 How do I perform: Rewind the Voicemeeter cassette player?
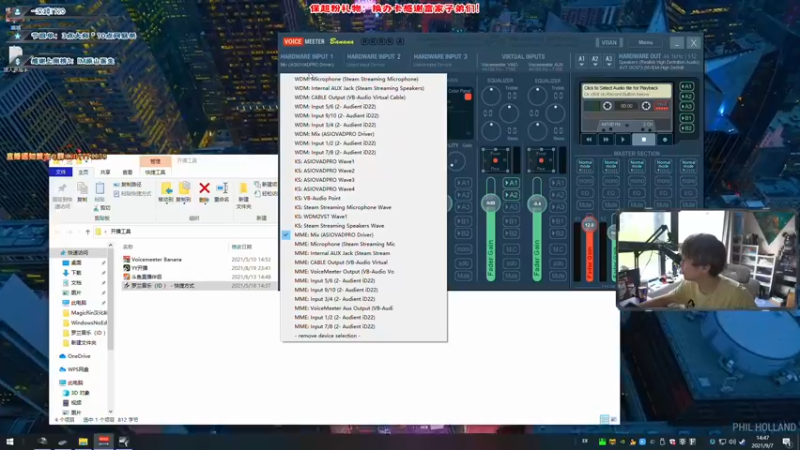click(589, 139)
